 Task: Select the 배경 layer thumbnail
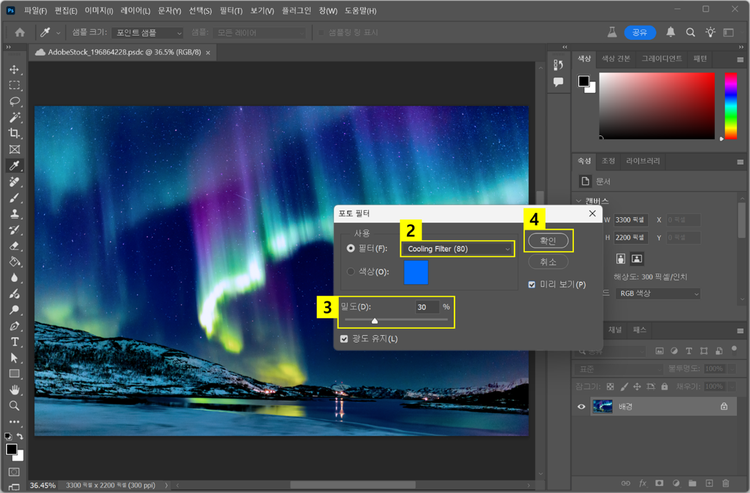pyautogui.click(x=602, y=407)
